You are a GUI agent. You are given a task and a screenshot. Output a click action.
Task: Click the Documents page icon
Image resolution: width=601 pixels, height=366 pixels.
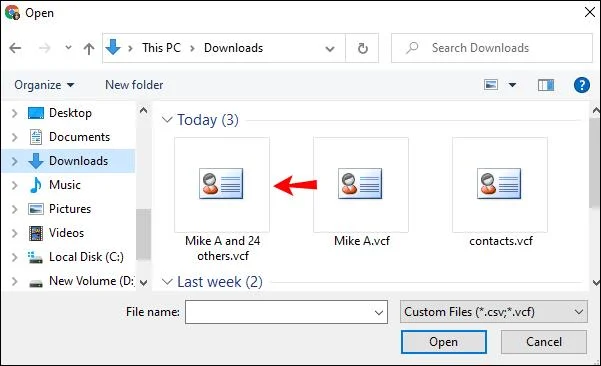pos(36,137)
